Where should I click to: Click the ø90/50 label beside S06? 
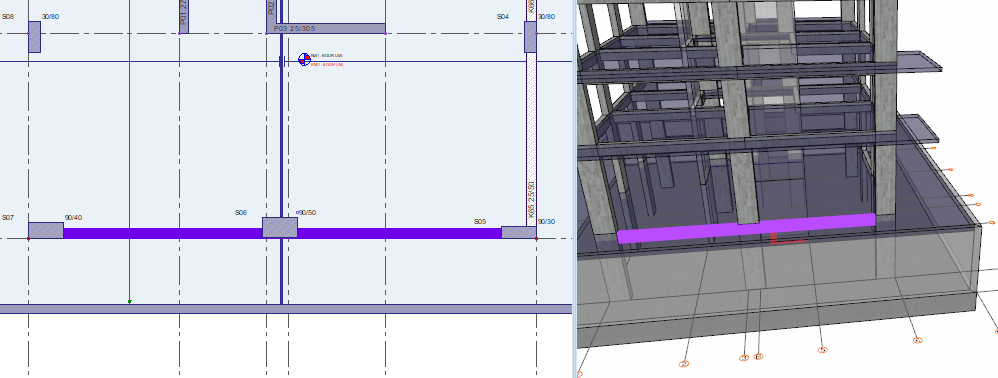point(307,213)
